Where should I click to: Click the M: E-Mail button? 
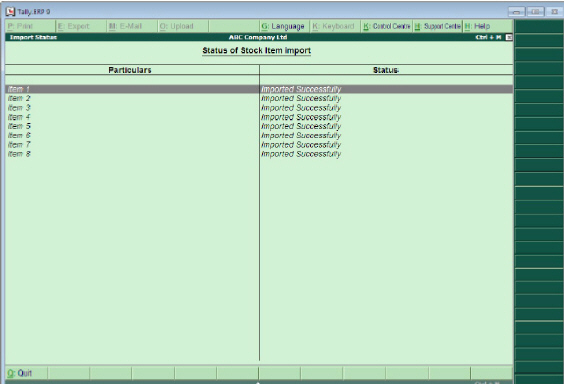click(132, 26)
